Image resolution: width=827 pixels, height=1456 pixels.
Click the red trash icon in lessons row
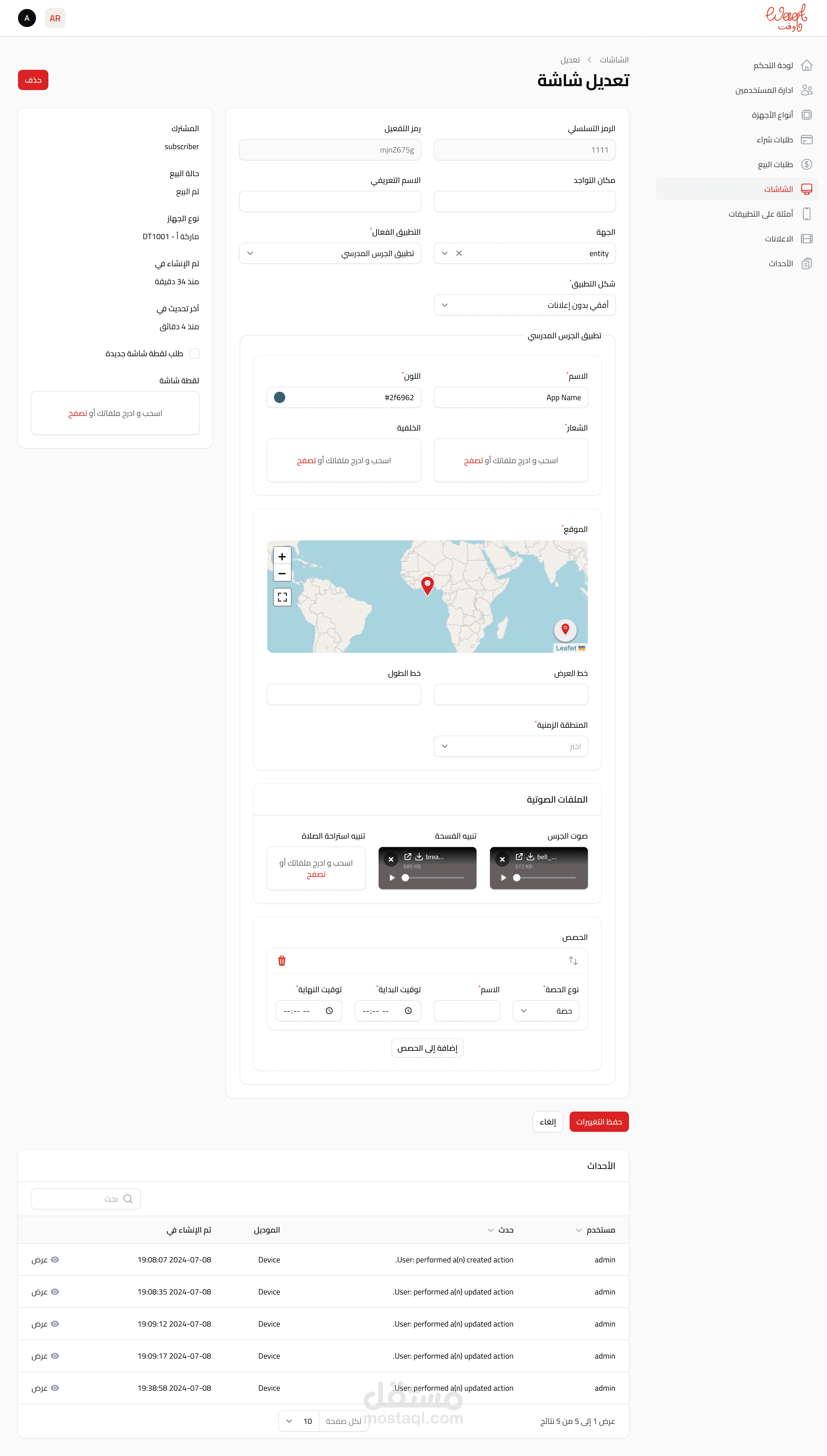pos(282,961)
